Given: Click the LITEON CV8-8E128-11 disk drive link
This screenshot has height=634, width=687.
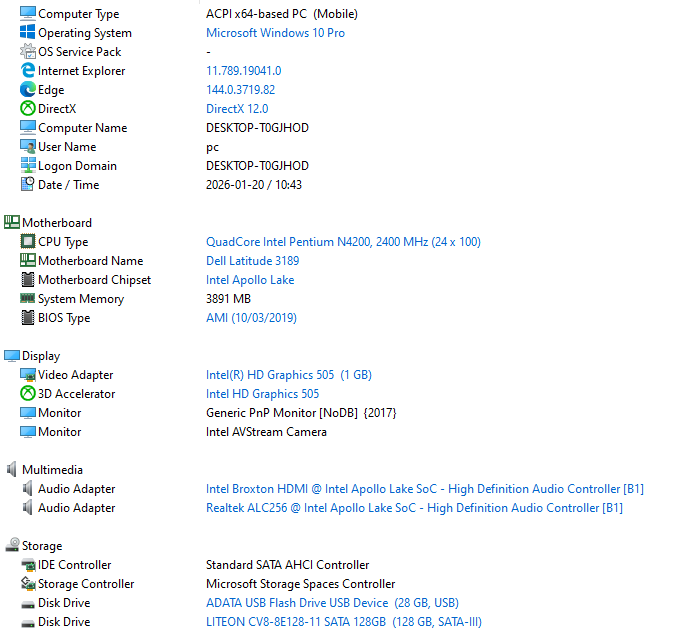Looking at the screenshot, I should [x=343, y=622].
